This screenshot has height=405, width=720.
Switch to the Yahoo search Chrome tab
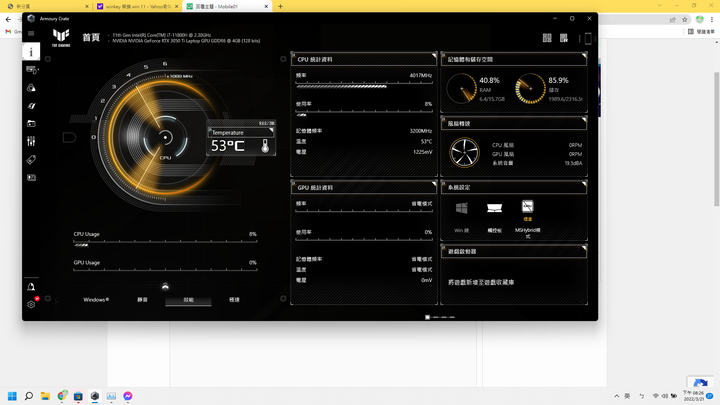pos(138,6)
